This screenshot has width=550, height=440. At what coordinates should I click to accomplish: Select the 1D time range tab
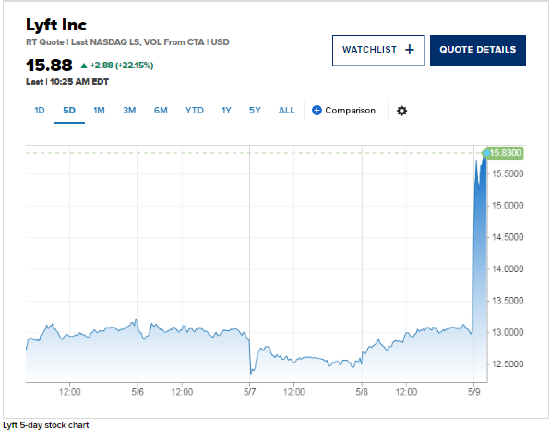click(39, 111)
